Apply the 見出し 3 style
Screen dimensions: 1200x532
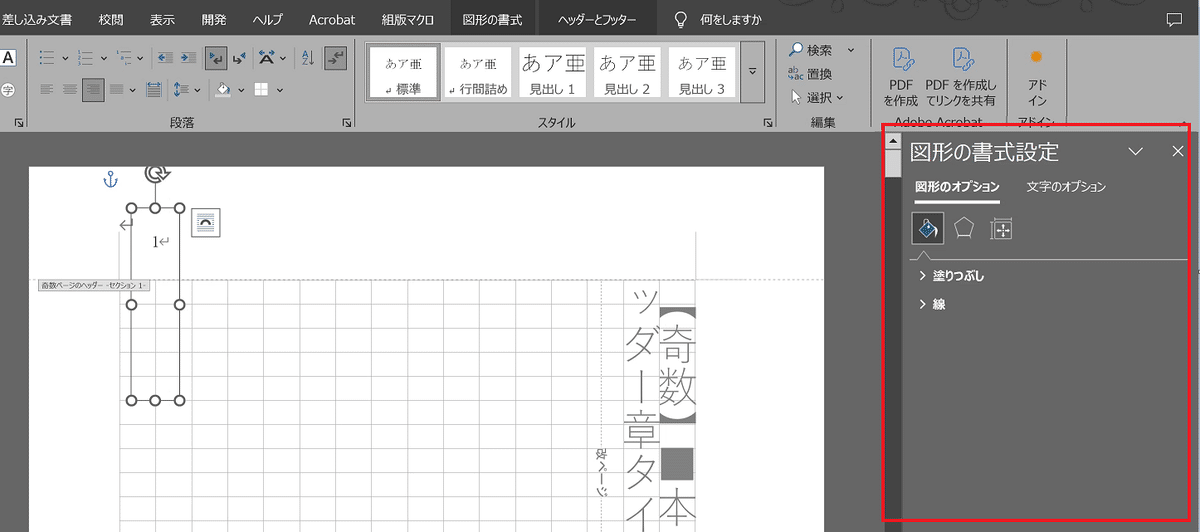(x=701, y=72)
